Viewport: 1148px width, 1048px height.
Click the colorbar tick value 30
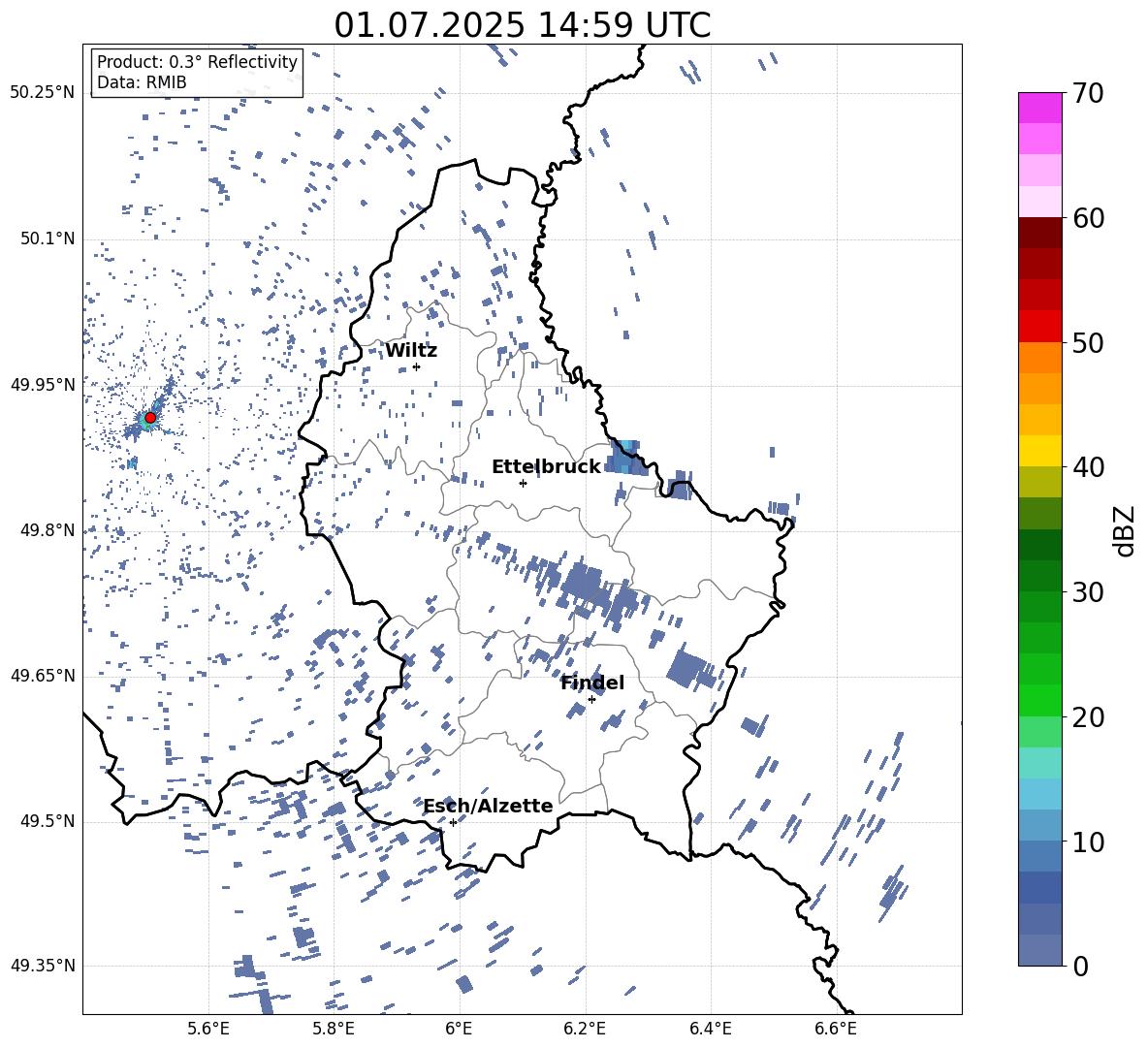(1088, 592)
